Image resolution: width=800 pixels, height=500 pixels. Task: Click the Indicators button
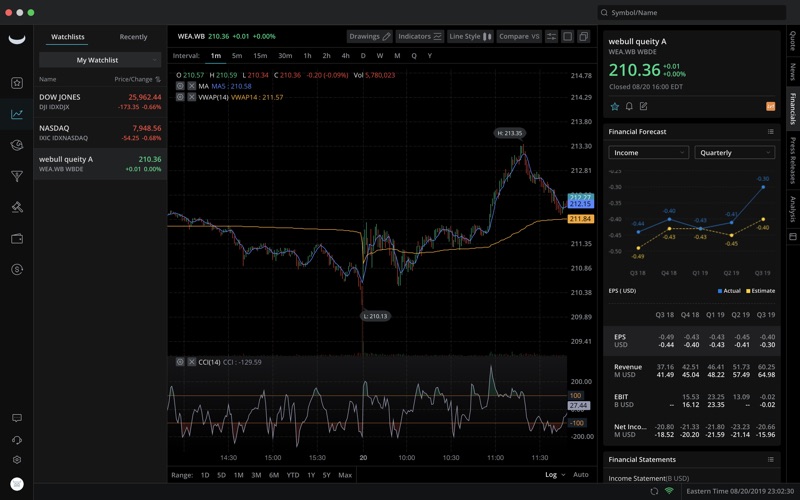pyautogui.click(x=420, y=37)
